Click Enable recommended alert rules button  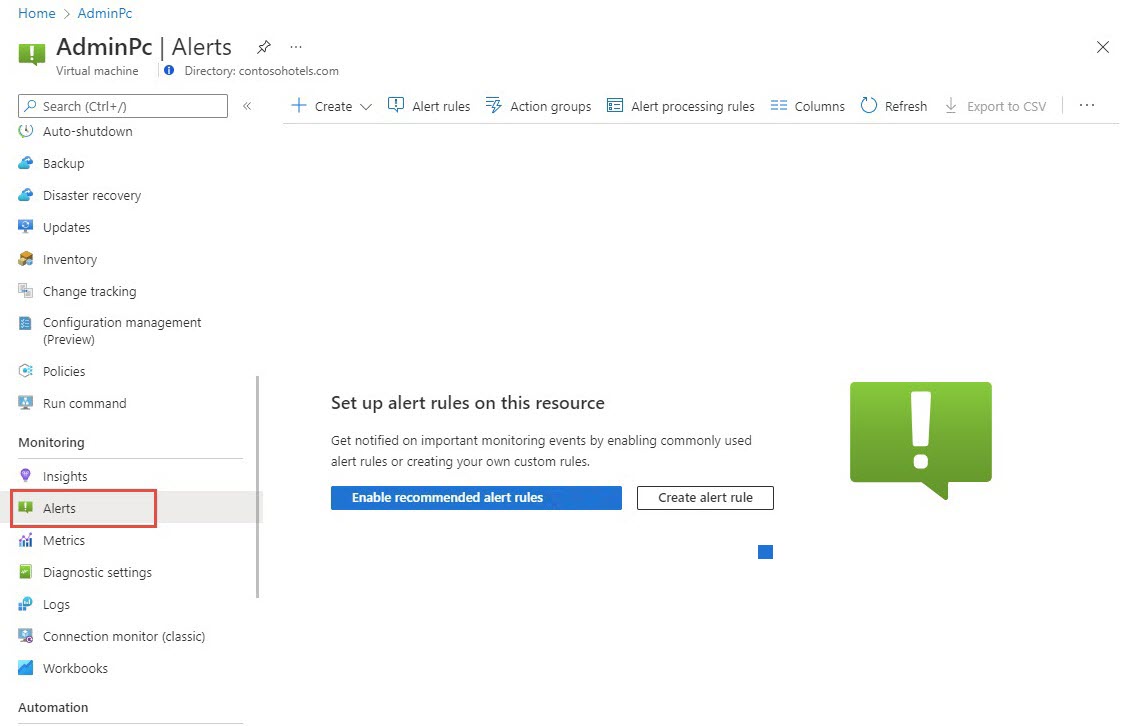[476, 498]
